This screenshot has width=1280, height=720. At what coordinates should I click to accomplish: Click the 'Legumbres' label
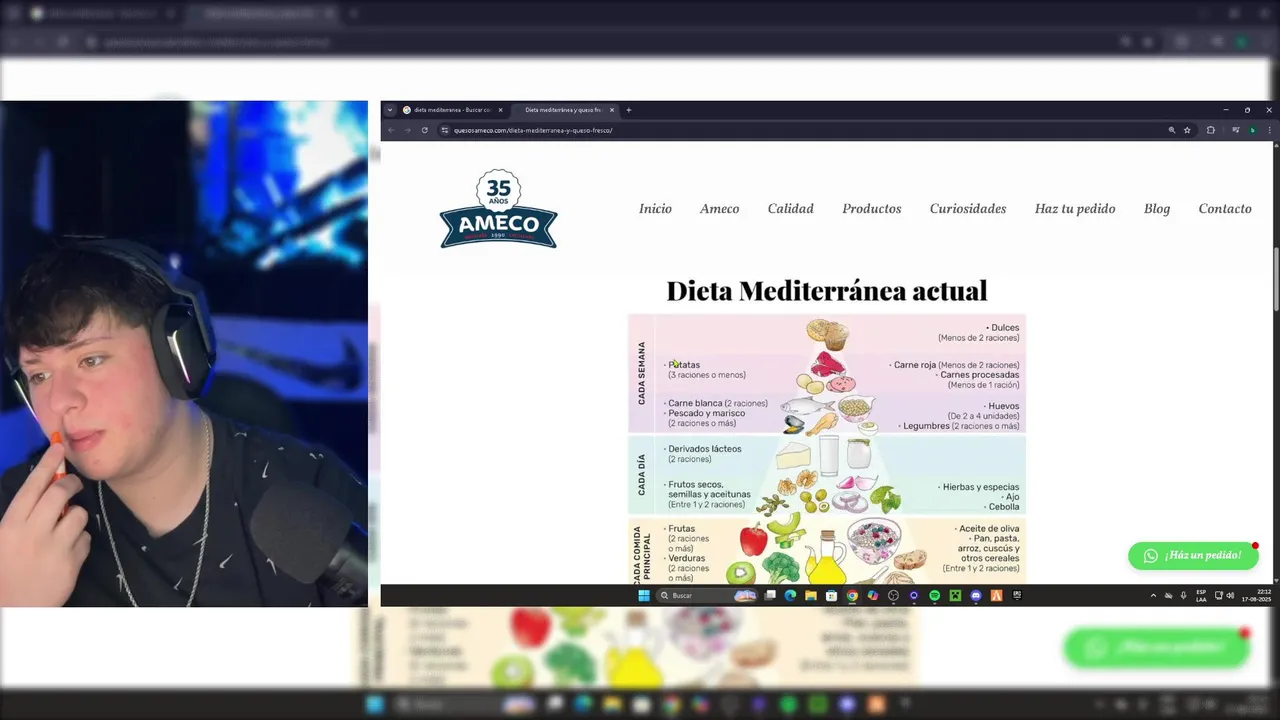click(925, 426)
